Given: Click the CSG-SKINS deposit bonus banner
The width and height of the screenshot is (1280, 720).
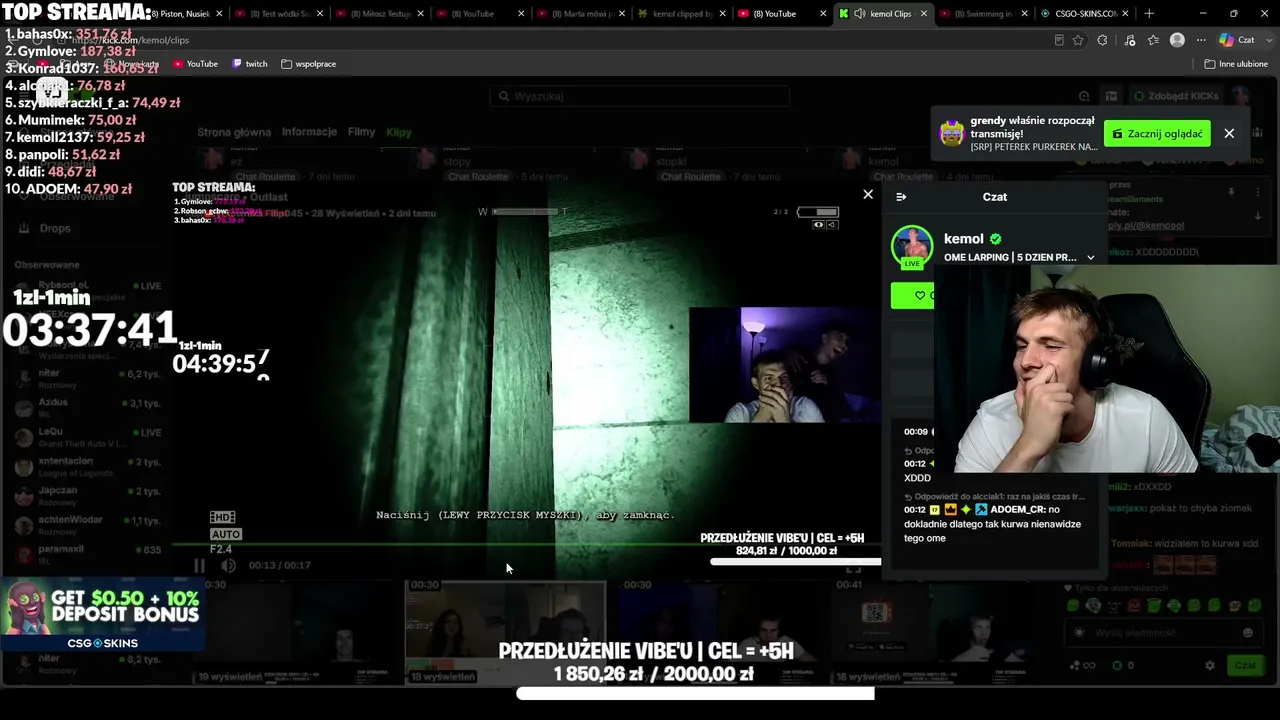Looking at the screenshot, I should coord(102,615).
